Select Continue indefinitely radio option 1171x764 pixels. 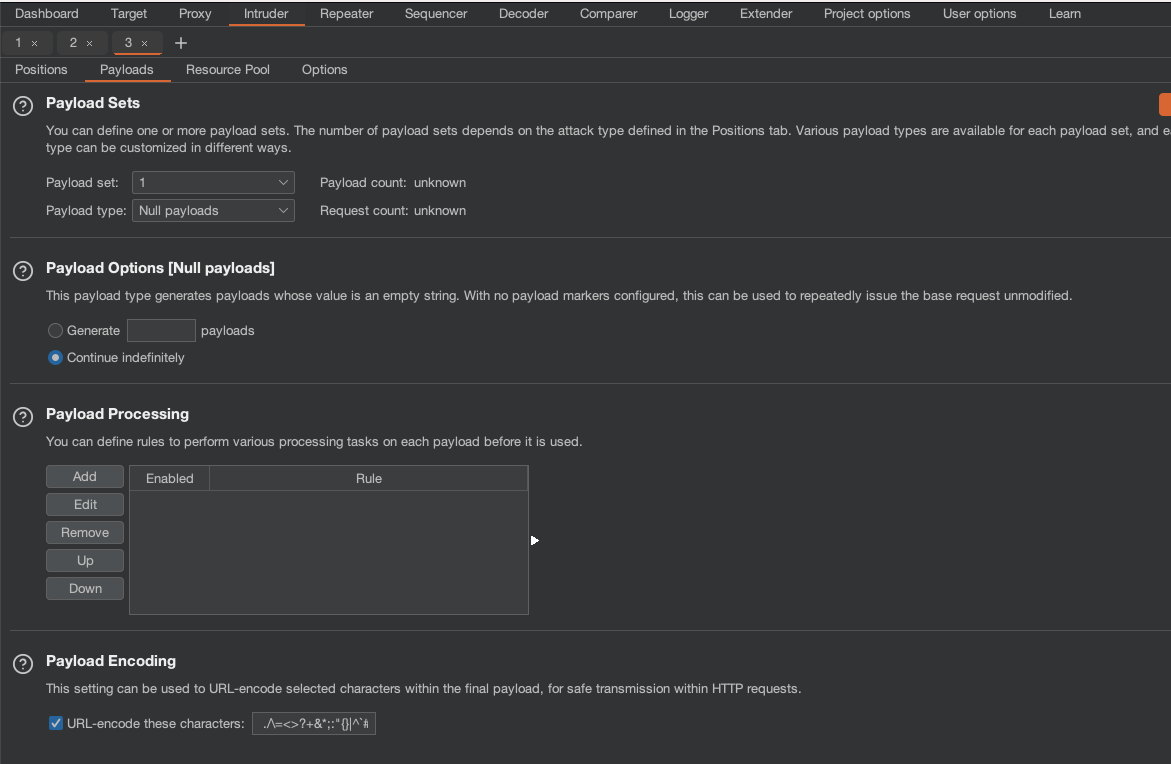pyautogui.click(x=56, y=358)
